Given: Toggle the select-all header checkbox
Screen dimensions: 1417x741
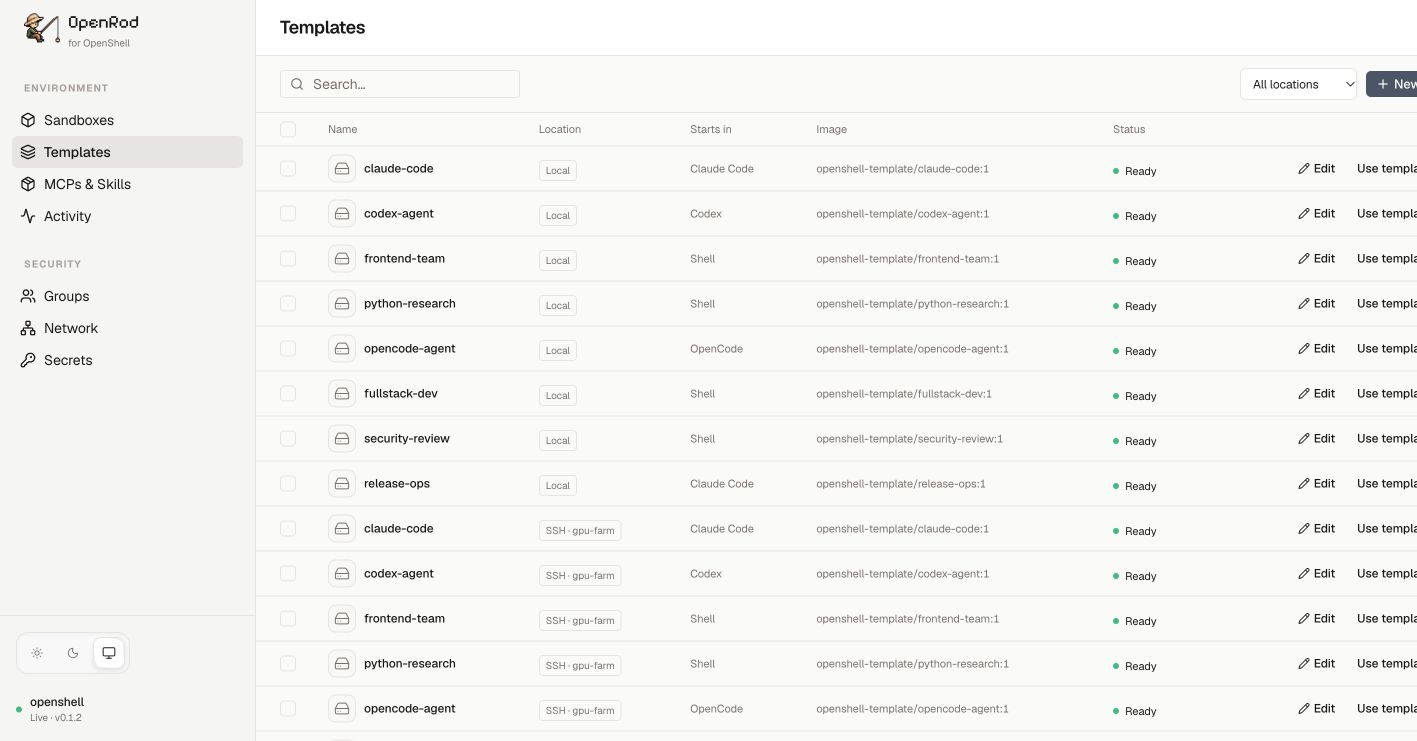Looking at the screenshot, I should 288,129.
